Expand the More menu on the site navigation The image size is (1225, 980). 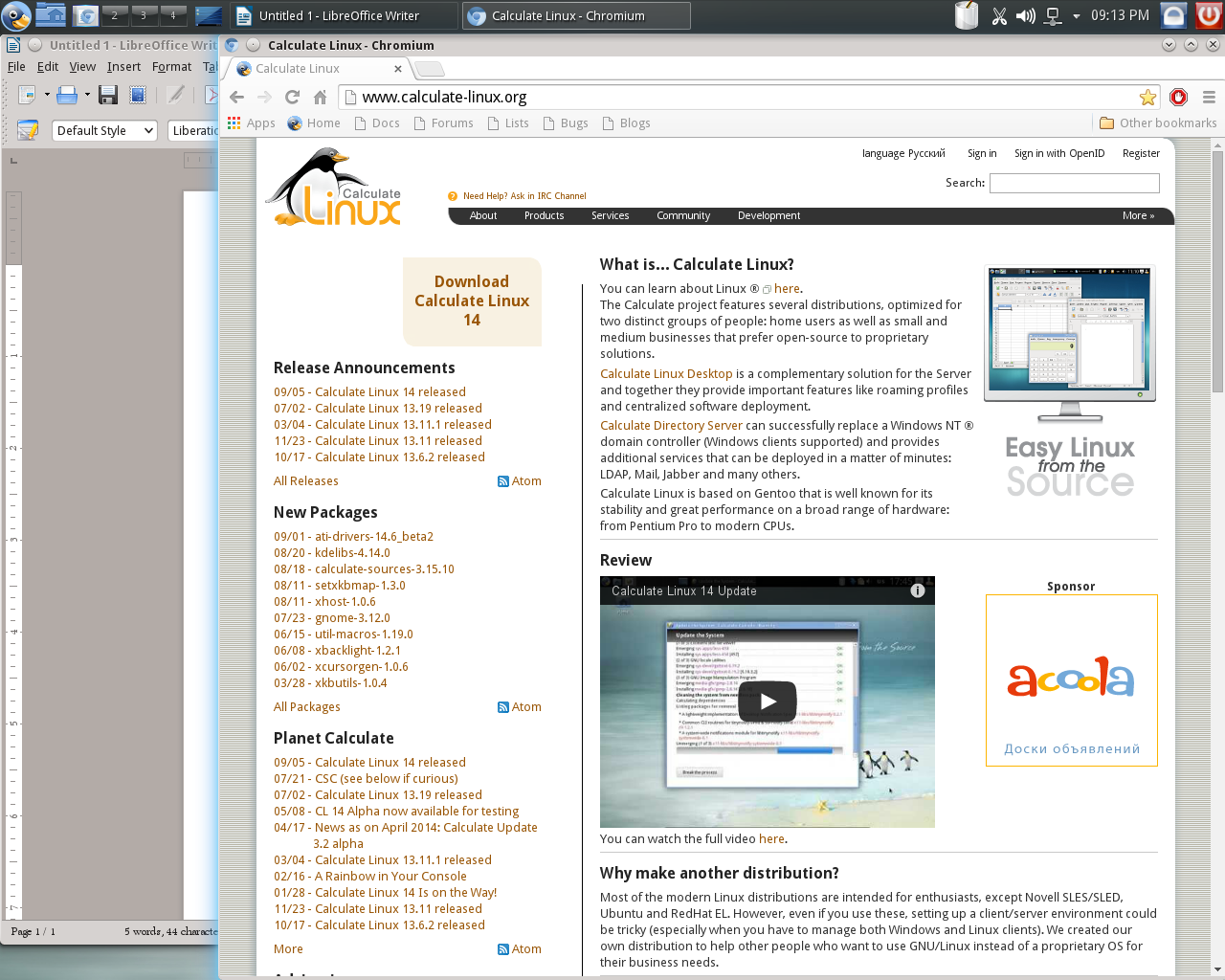(1138, 215)
